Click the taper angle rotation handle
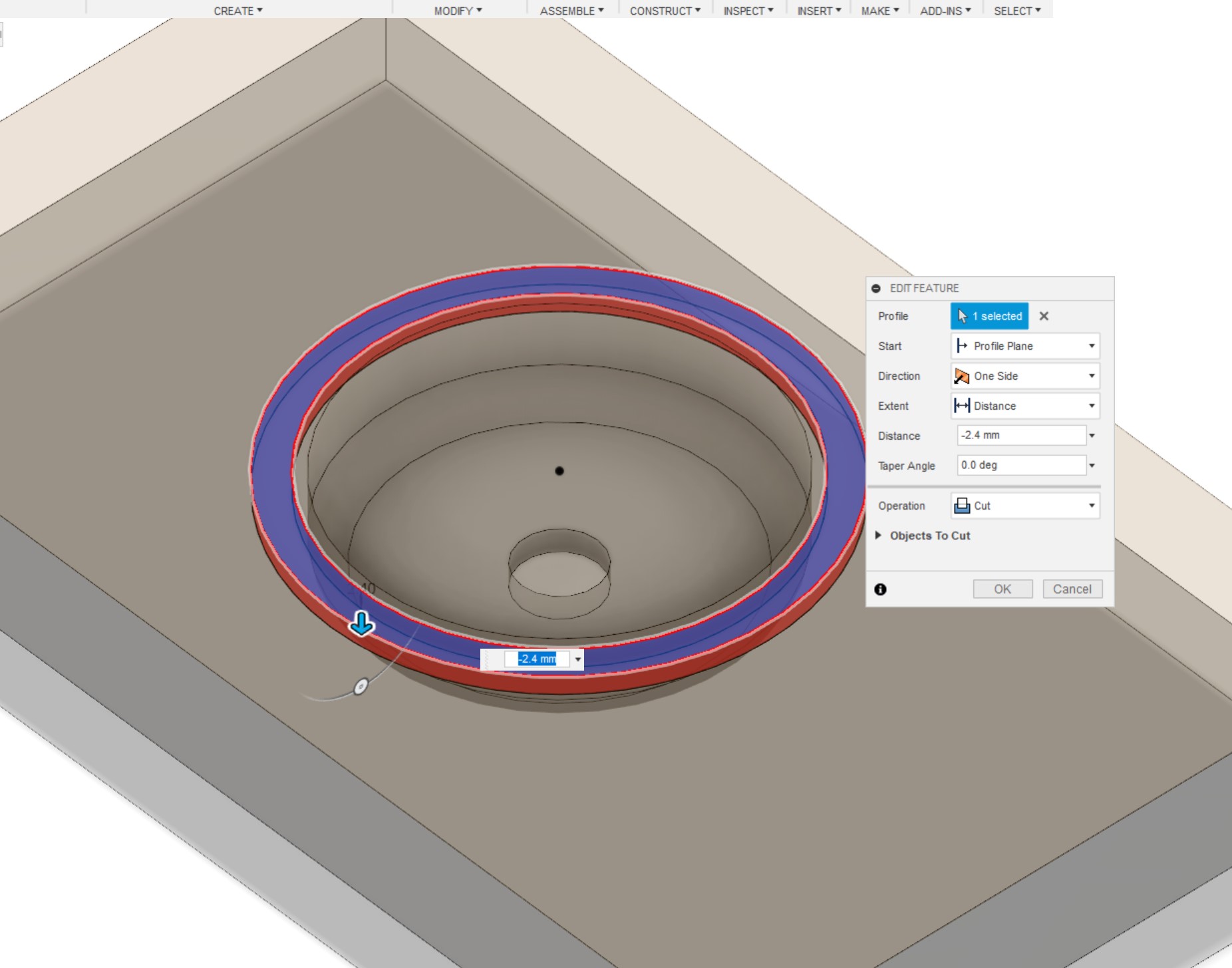Viewport: 1232px width, 968px height. coord(361,687)
